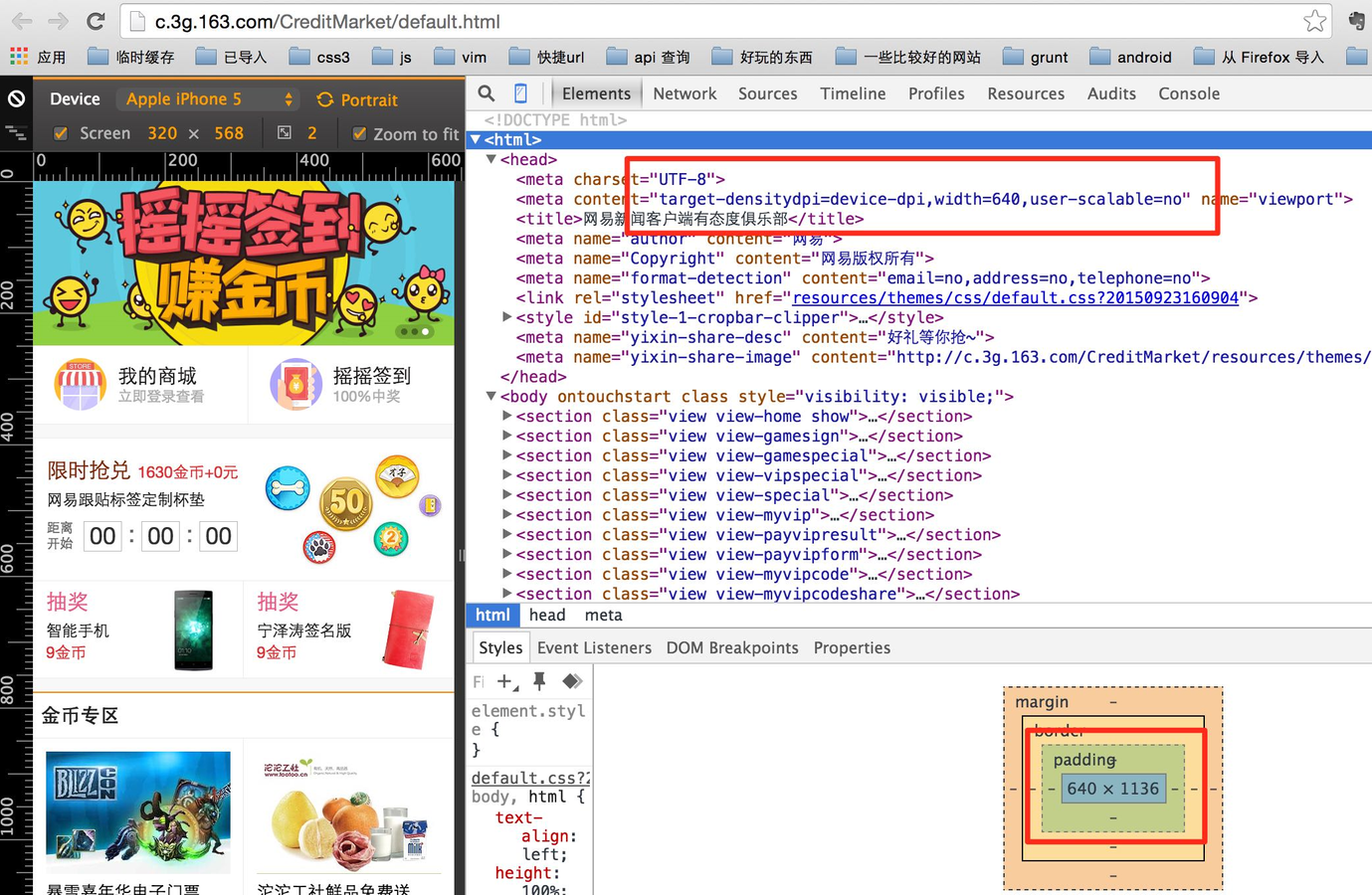
Task: Collapse the html node triangle
Action: [476, 140]
